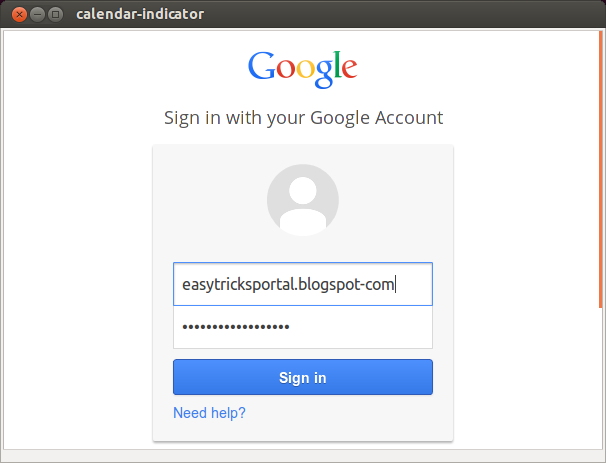Minimize the calendar-indicator window

coord(37,15)
